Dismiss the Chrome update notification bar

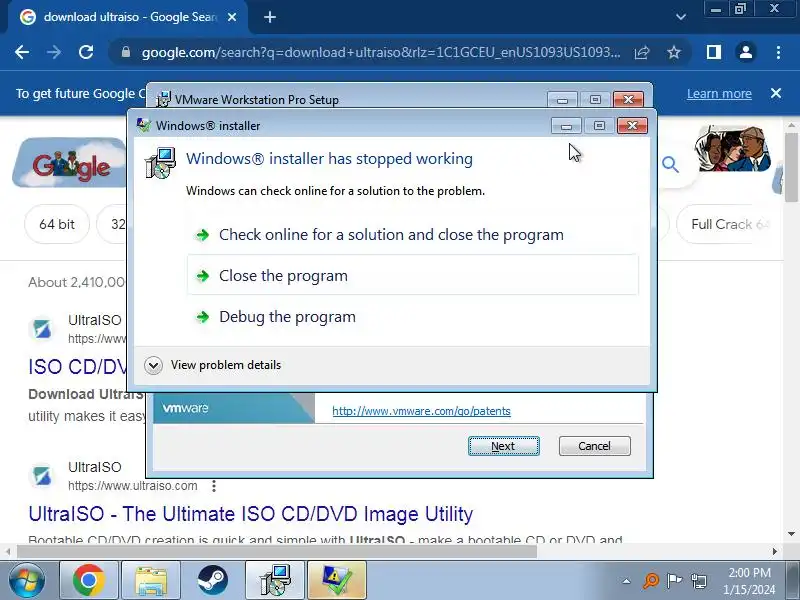pyautogui.click(x=776, y=93)
